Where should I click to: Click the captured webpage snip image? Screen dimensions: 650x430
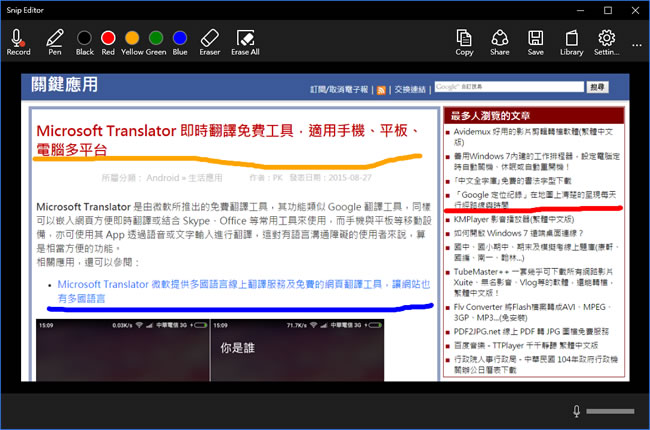tap(325, 227)
